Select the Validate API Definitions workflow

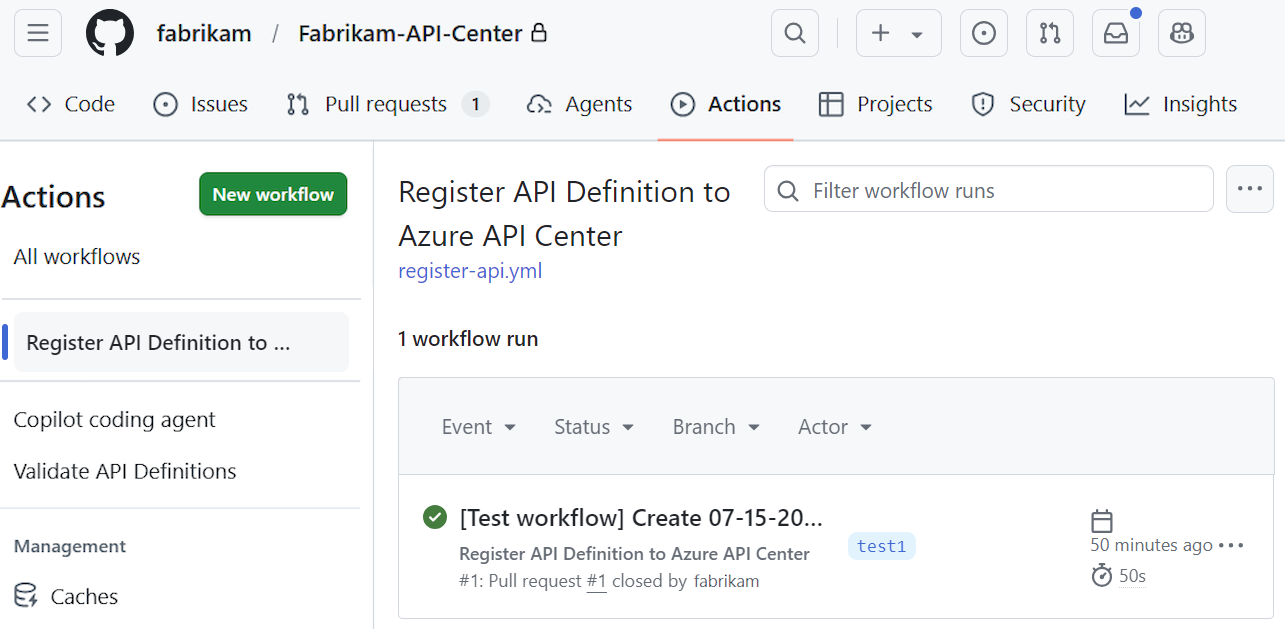coord(124,471)
